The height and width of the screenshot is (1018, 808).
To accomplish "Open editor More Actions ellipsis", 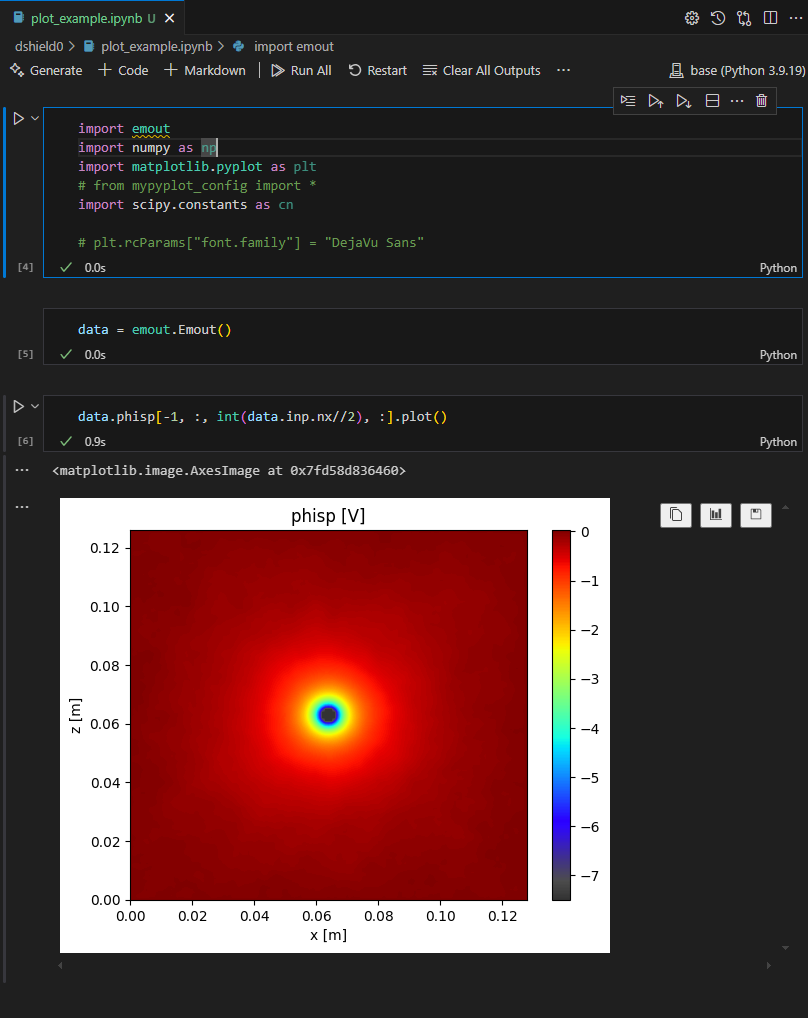I will (x=796, y=18).
